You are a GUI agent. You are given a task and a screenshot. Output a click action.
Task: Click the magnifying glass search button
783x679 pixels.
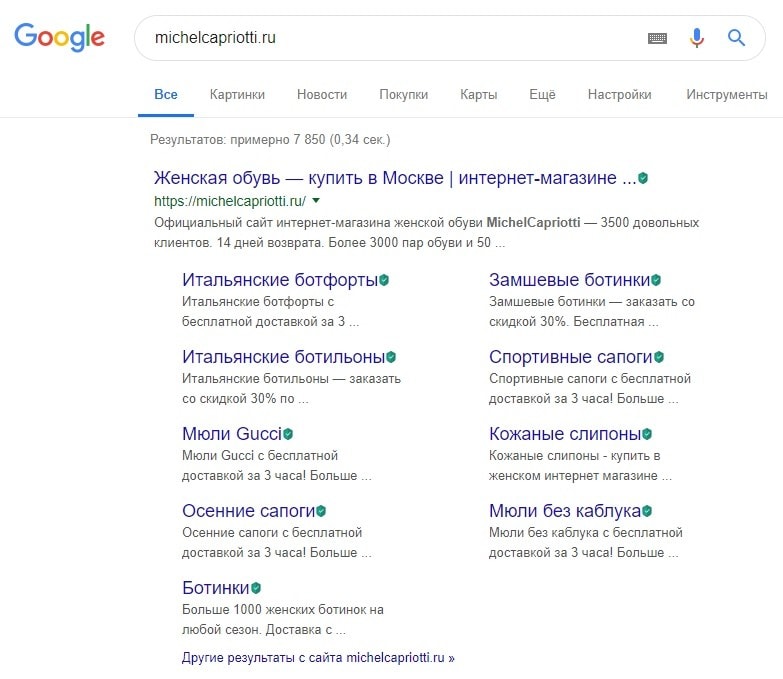736,38
